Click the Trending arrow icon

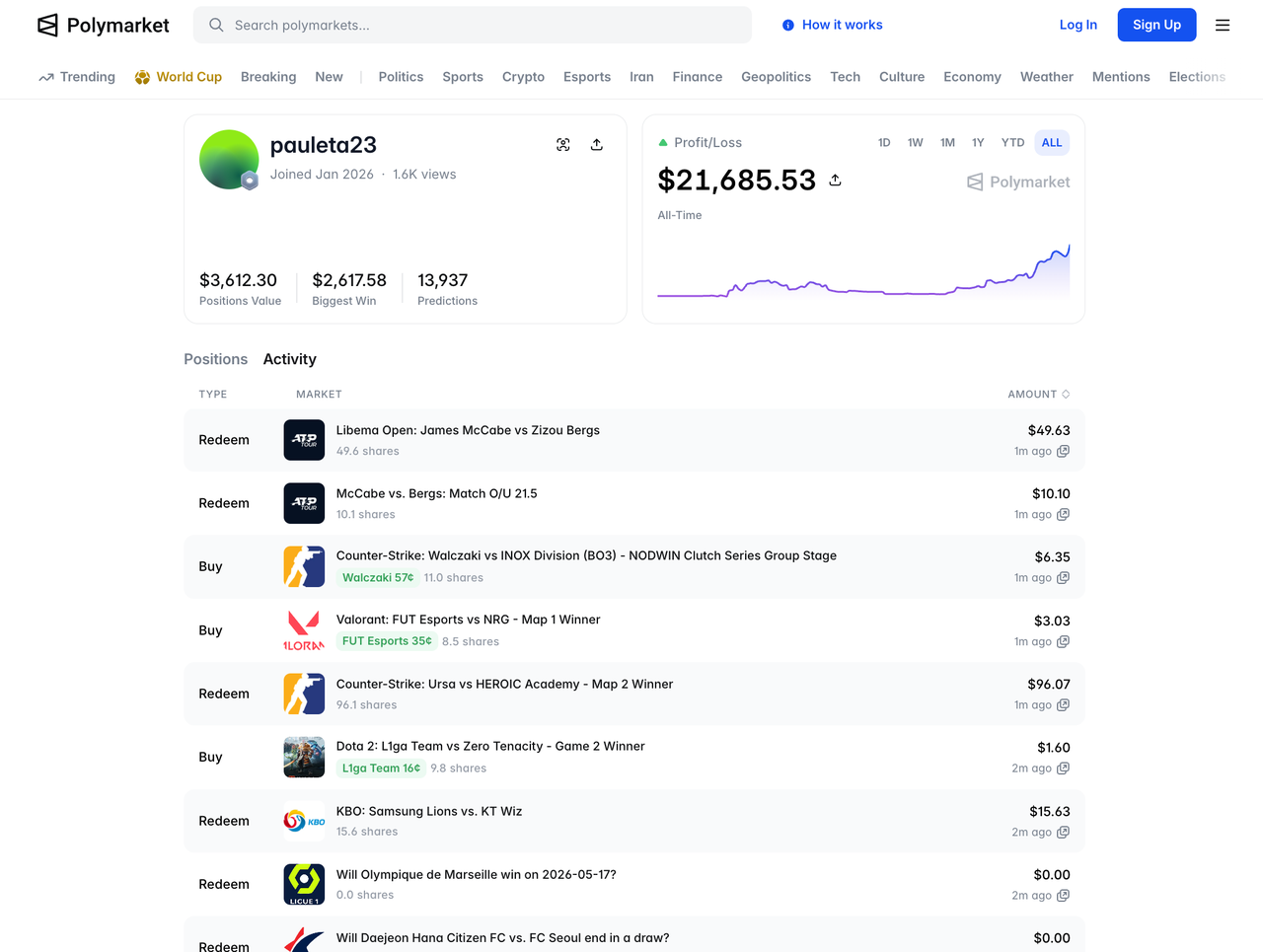46,77
